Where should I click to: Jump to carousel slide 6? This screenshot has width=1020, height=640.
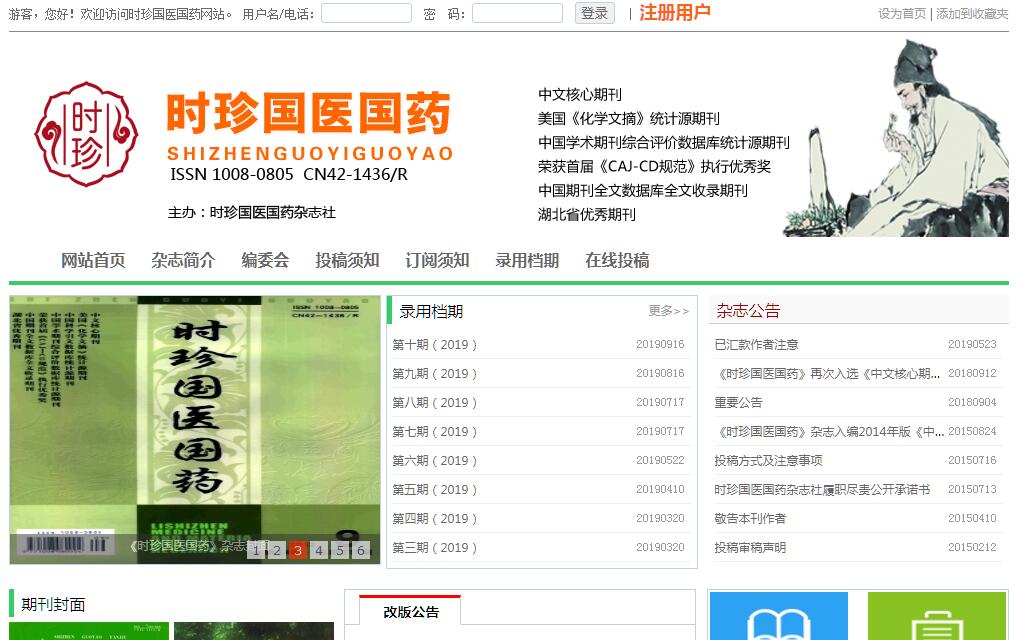pyautogui.click(x=361, y=550)
